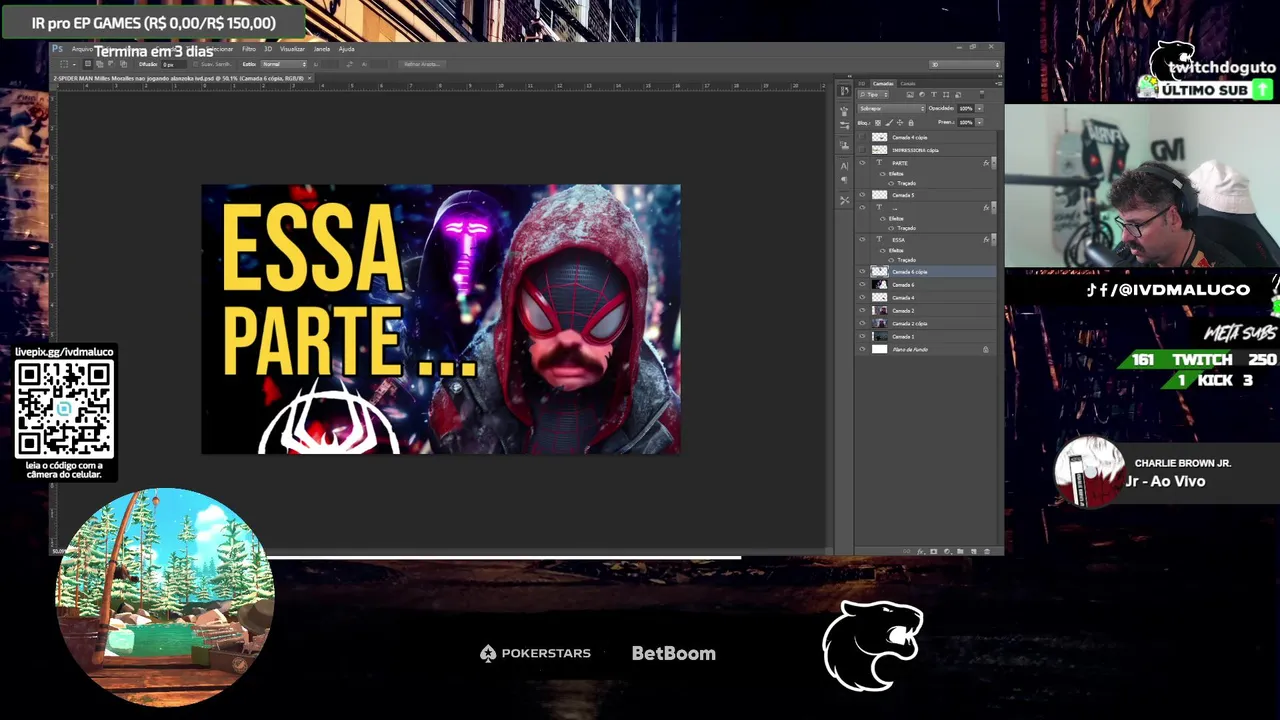The image size is (1280, 720).
Task: Hide the Camada 1 layer
Action: pyautogui.click(x=862, y=337)
